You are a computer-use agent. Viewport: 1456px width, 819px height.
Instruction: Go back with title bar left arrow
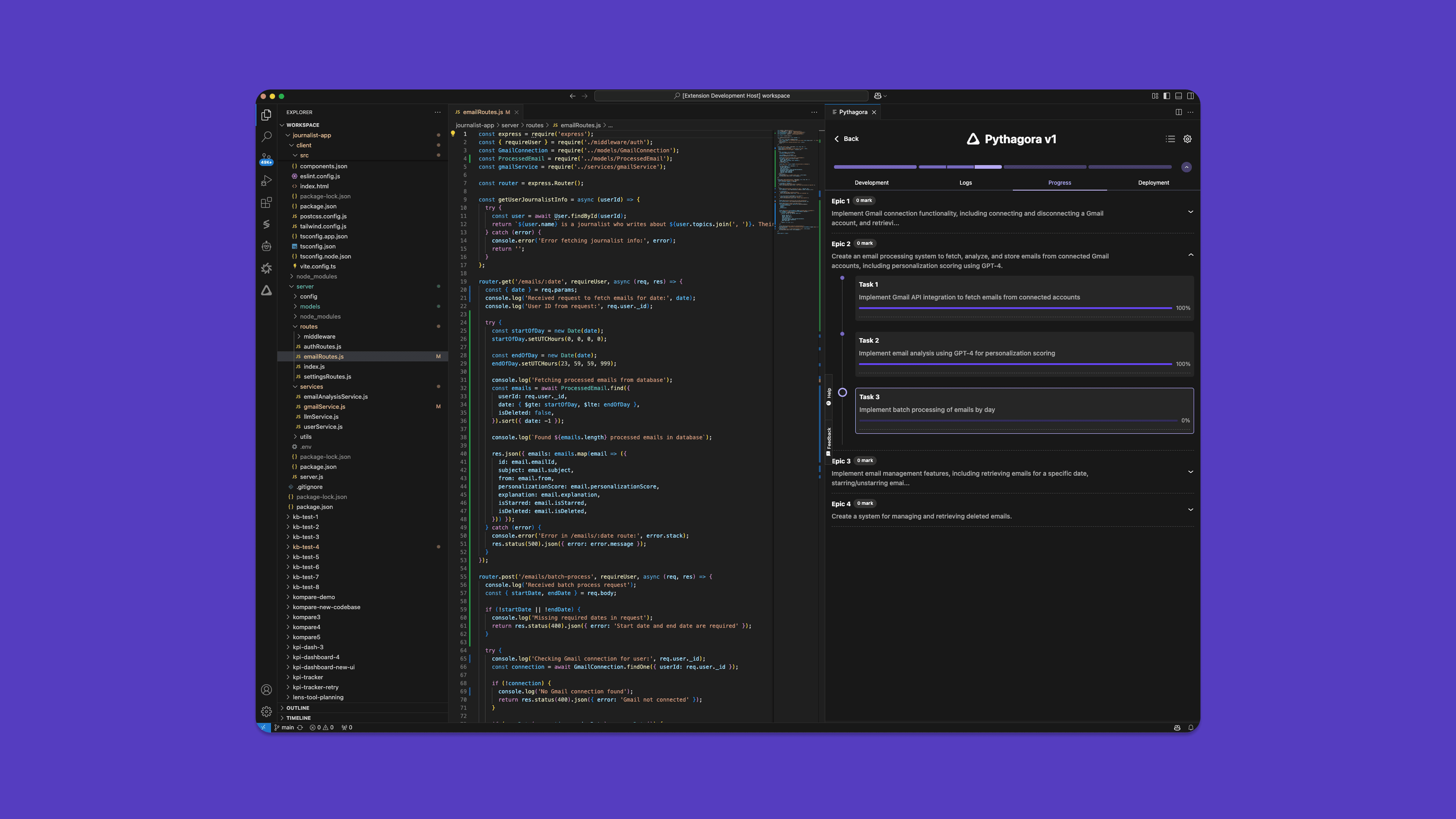click(x=573, y=96)
